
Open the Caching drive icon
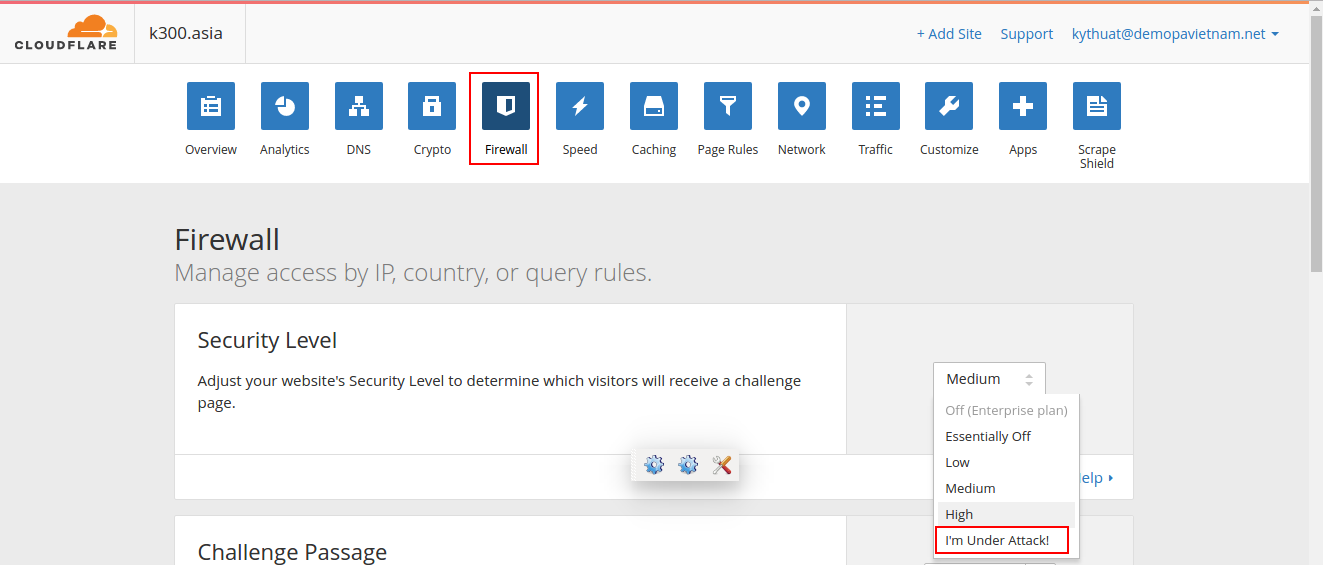pyautogui.click(x=654, y=106)
